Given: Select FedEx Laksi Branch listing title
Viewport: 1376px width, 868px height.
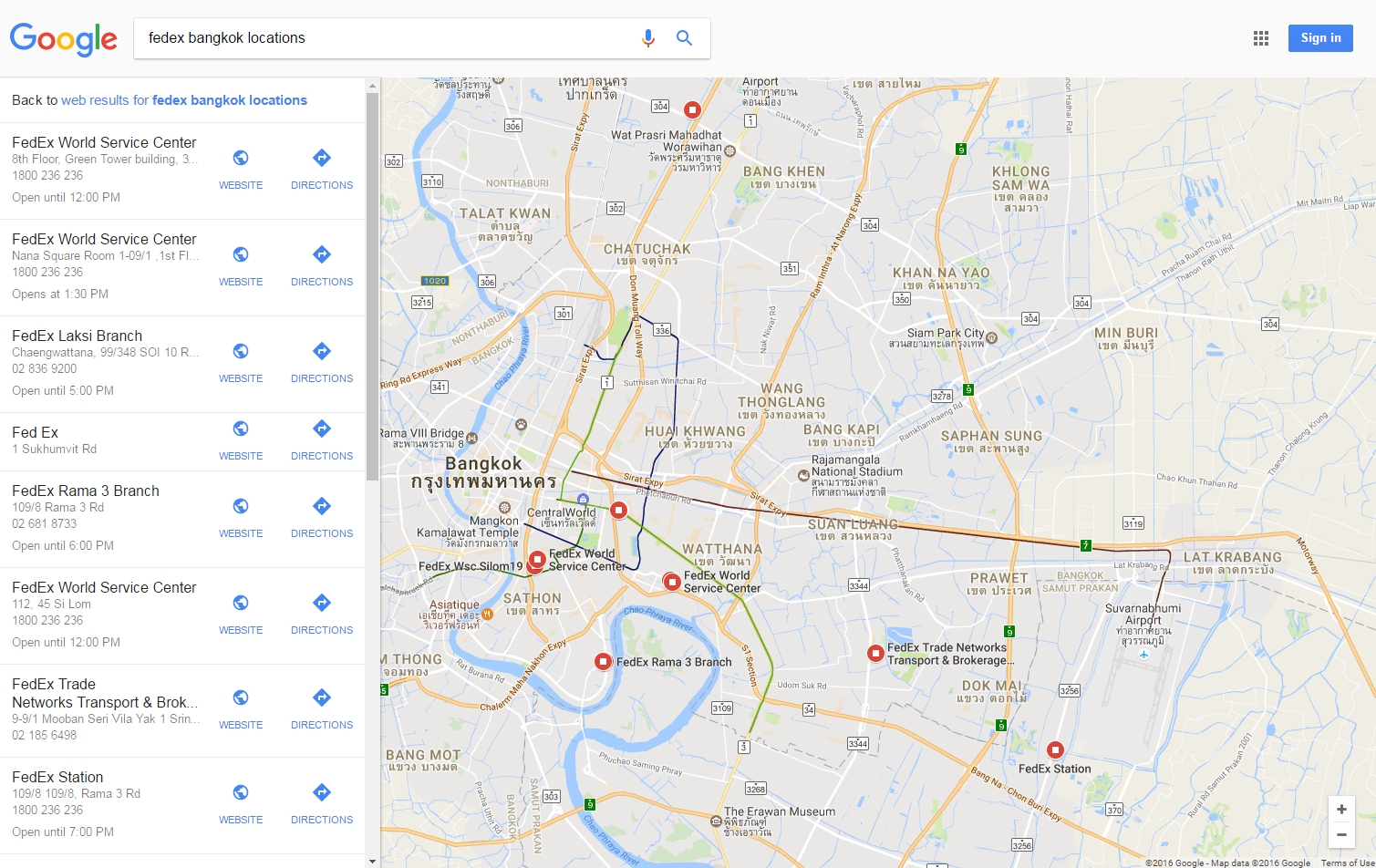Looking at the screenshot, I should coord(77,336).
